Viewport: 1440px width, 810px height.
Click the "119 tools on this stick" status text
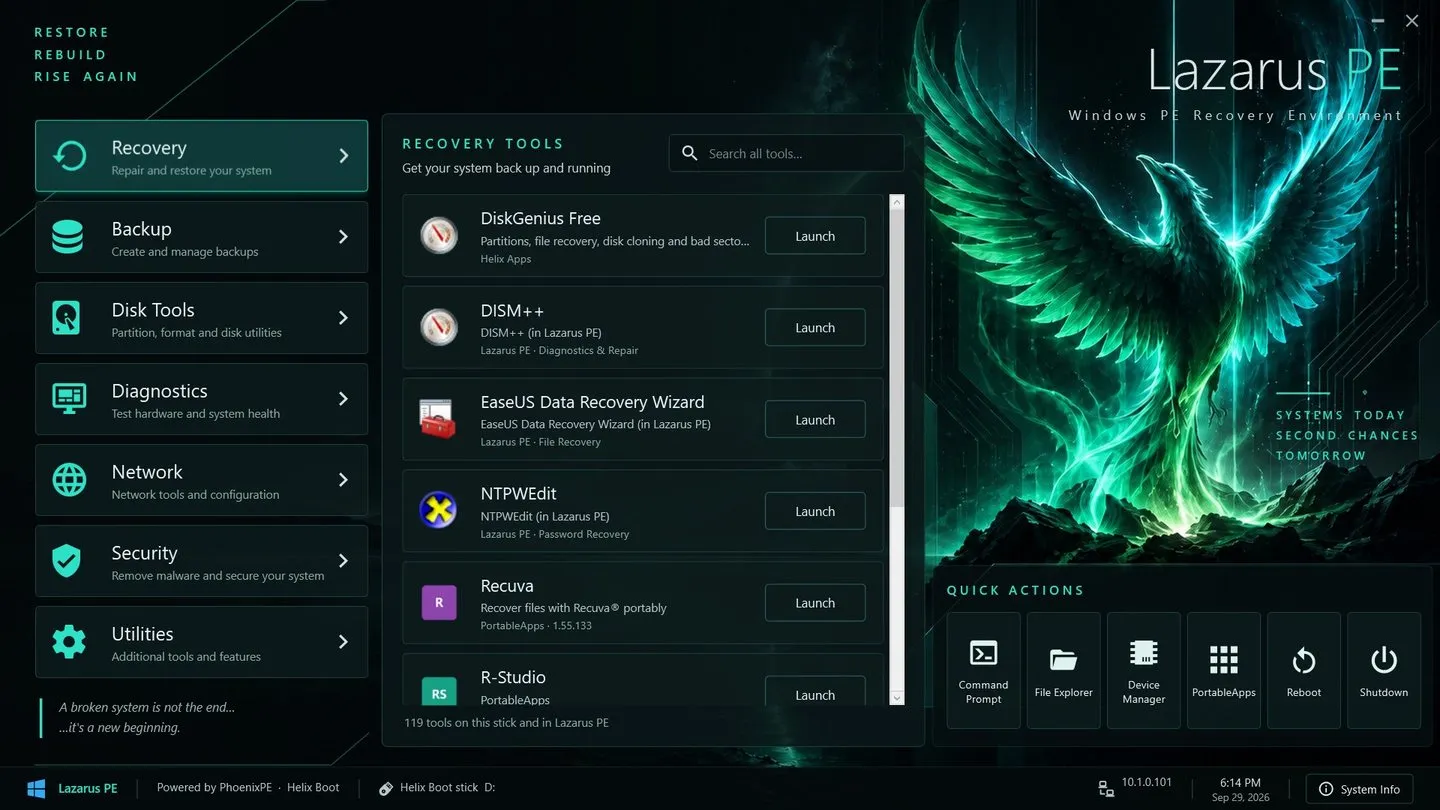pyautogui.click(x=506, y=722)
